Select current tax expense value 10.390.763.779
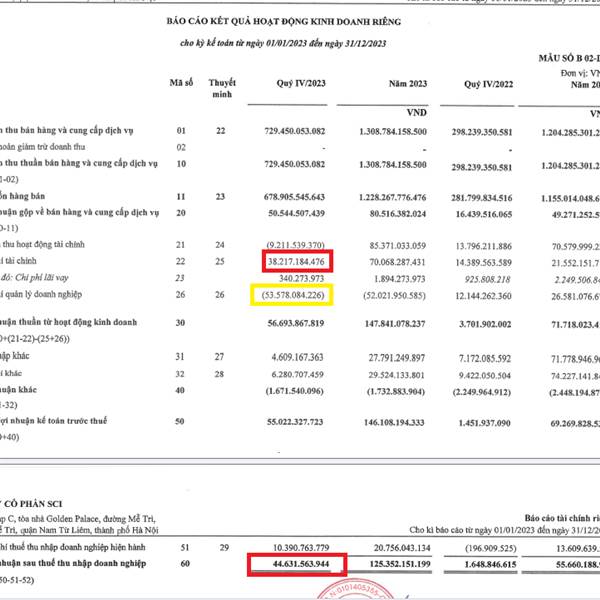The image size is (600, 600). (x=301, y=548)
